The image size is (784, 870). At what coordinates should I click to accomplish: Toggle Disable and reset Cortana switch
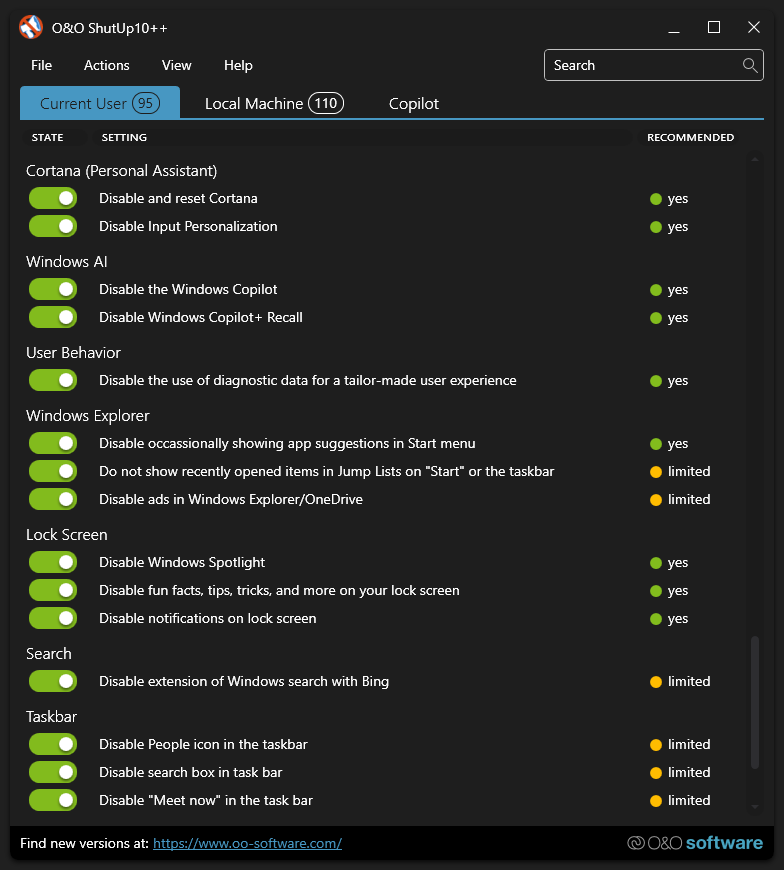pyautogui.click(x=53, y=199)
